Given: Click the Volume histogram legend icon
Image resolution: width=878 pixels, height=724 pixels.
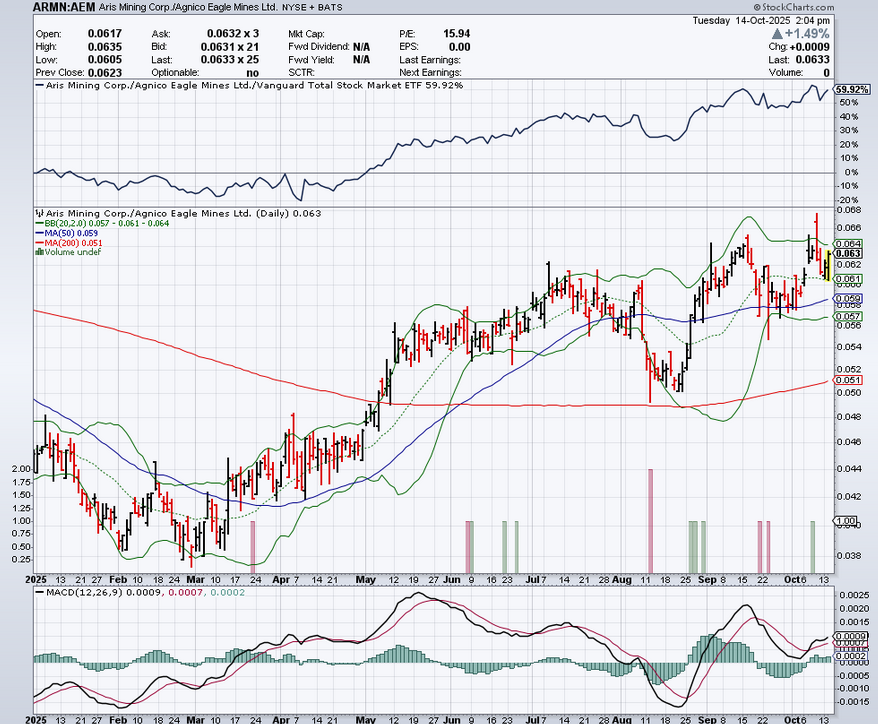Looking at the screenshot, I should coord(37,252).
